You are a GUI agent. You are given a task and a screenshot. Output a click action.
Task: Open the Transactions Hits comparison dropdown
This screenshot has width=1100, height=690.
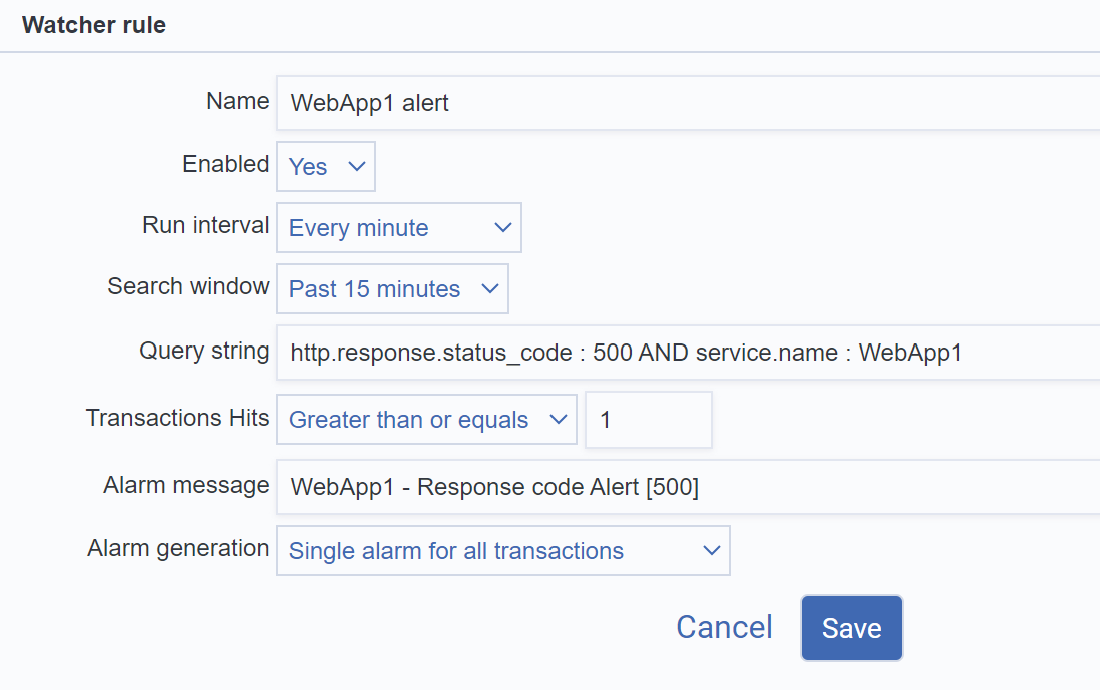[427, 419]
